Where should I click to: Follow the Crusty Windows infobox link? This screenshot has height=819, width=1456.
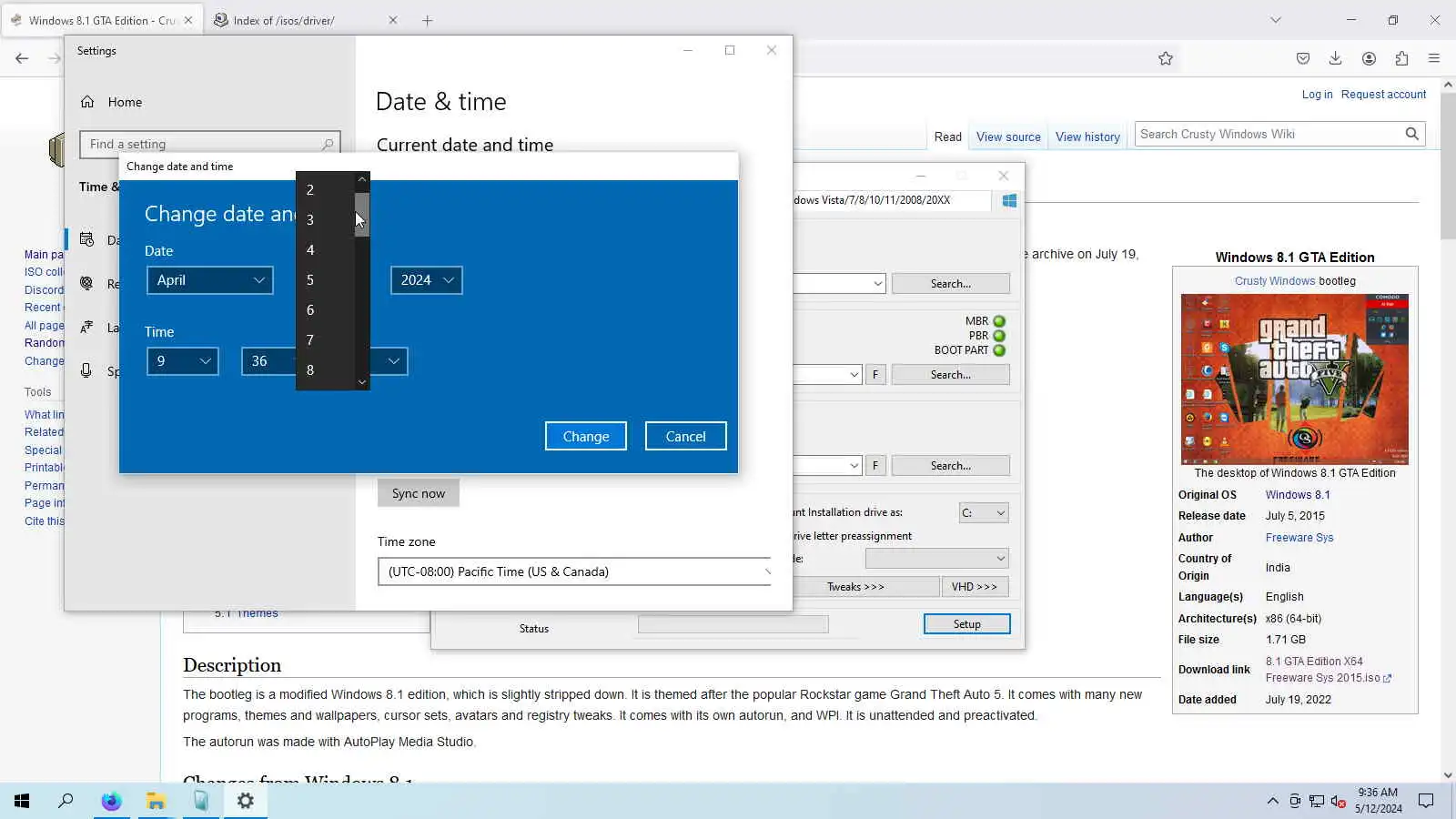point(1275,281)
